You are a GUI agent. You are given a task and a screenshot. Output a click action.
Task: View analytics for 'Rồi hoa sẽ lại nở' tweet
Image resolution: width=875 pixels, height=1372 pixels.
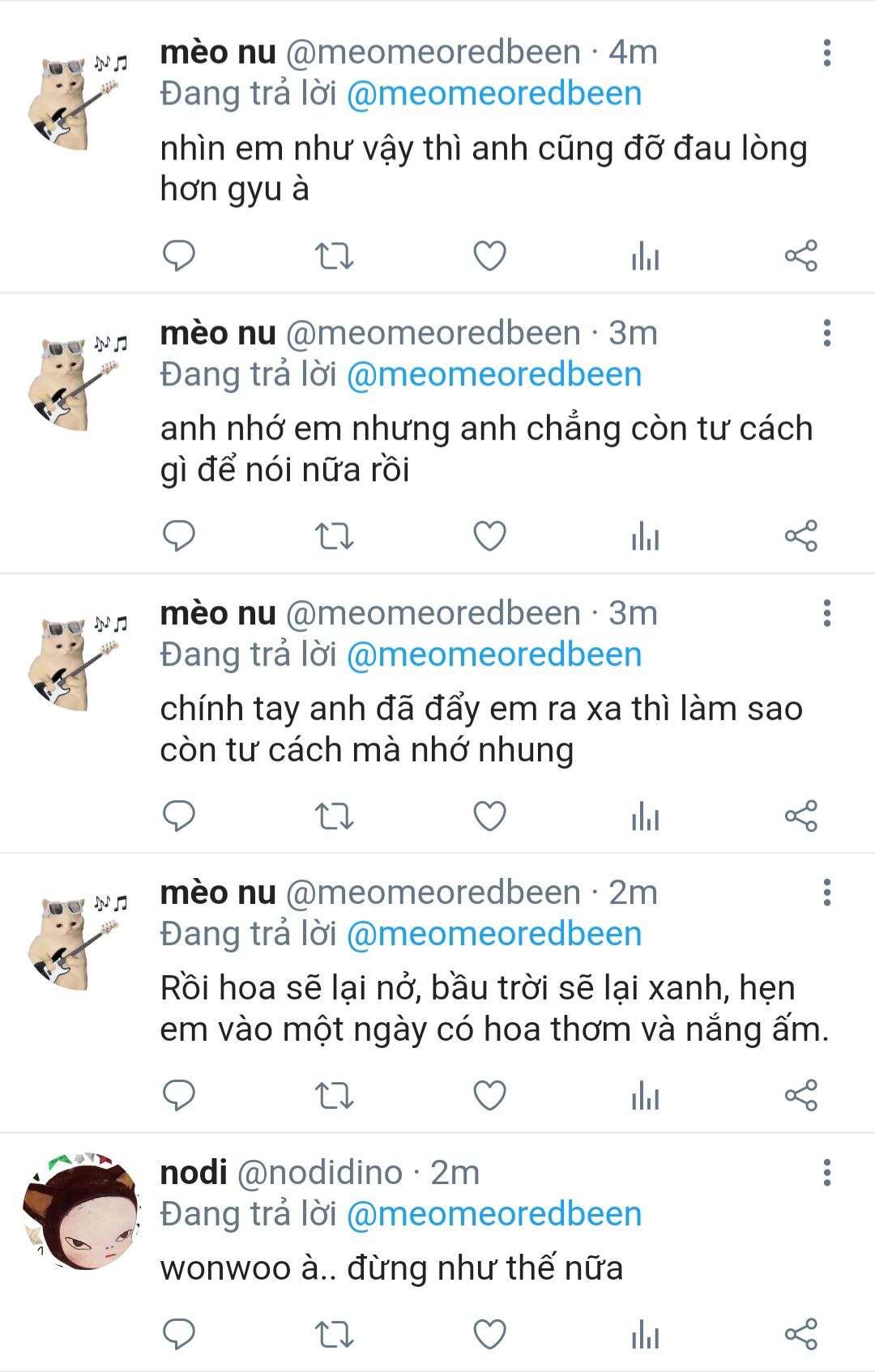pyautogui.click(x=646, y=1096)
